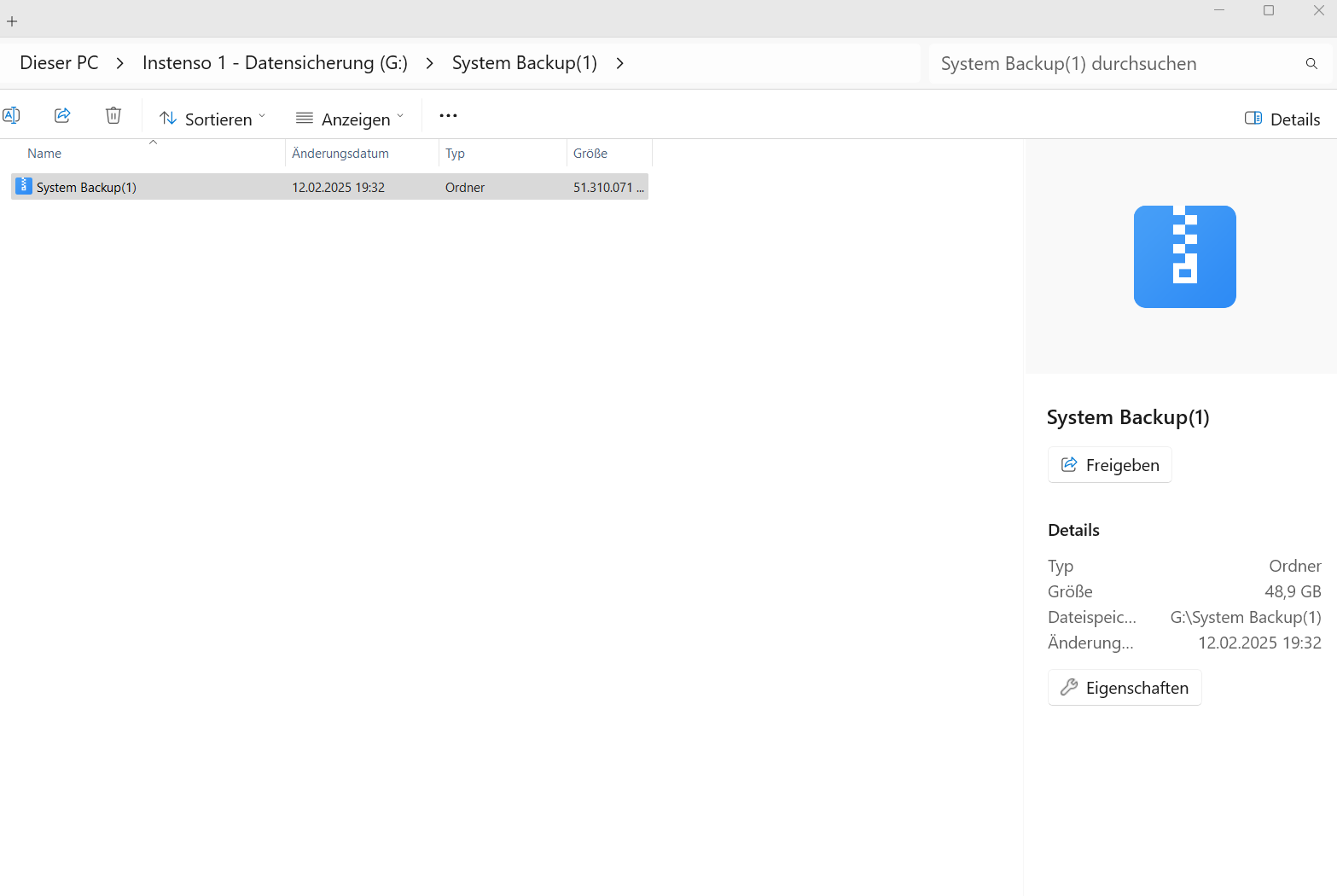1337x896 pixels.
Task: Go to Instenso 1 - Datensicherung (G:) breadcrumb
Action: 275,63
